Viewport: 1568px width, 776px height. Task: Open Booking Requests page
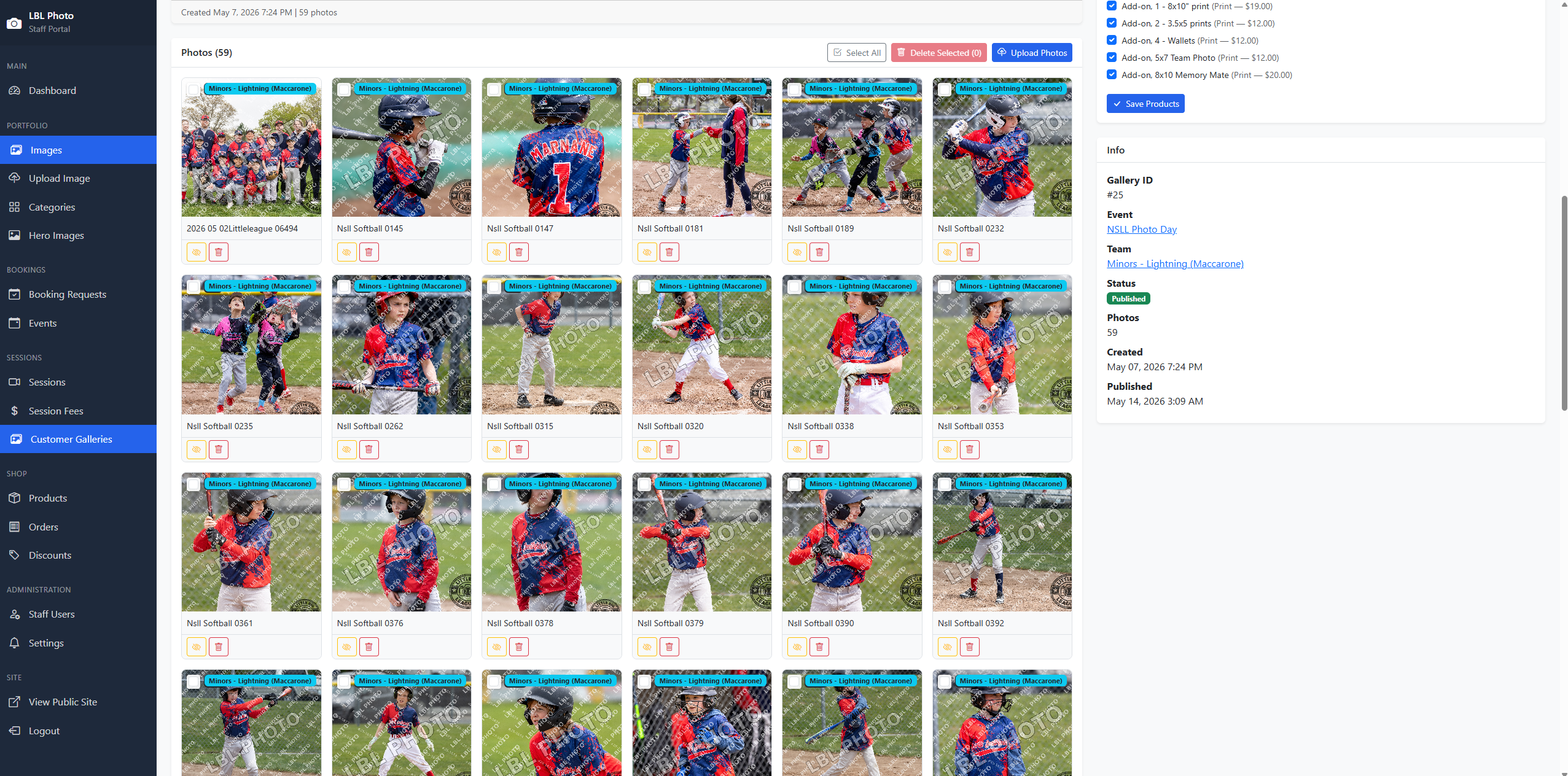tap(78, 295)
